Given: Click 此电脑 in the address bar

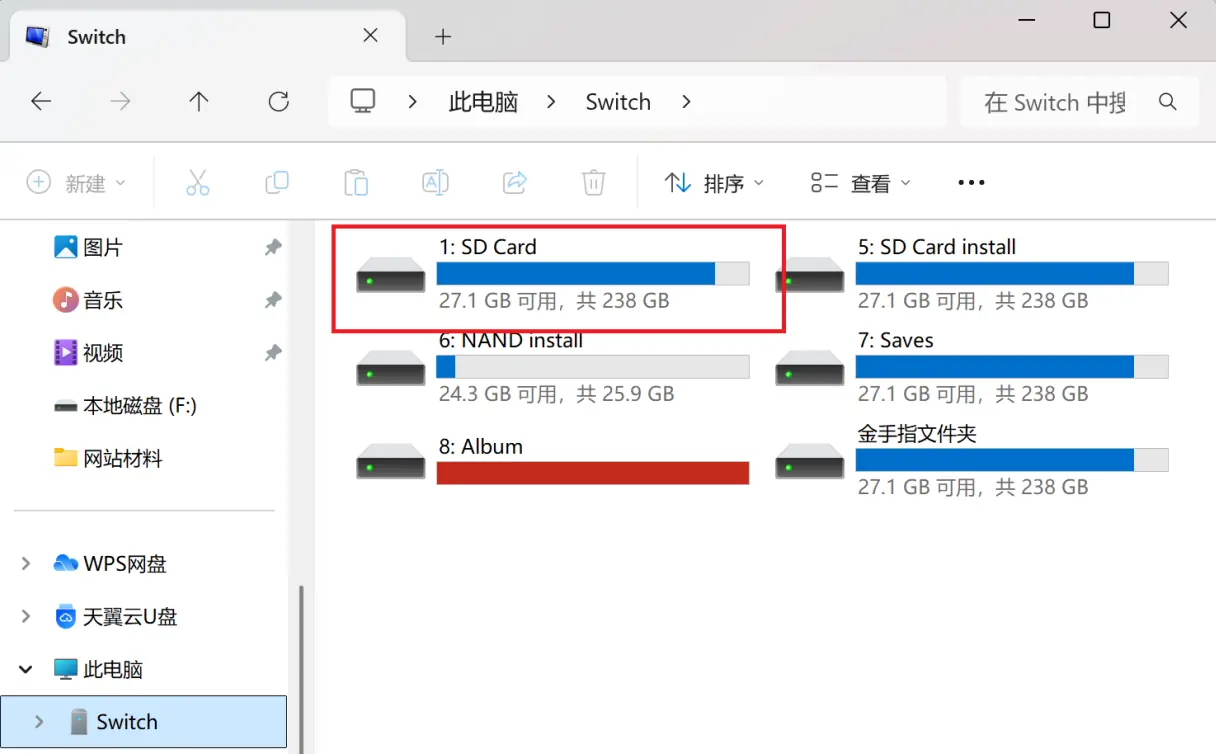Looking at the screenshot, I should point(484,102).
